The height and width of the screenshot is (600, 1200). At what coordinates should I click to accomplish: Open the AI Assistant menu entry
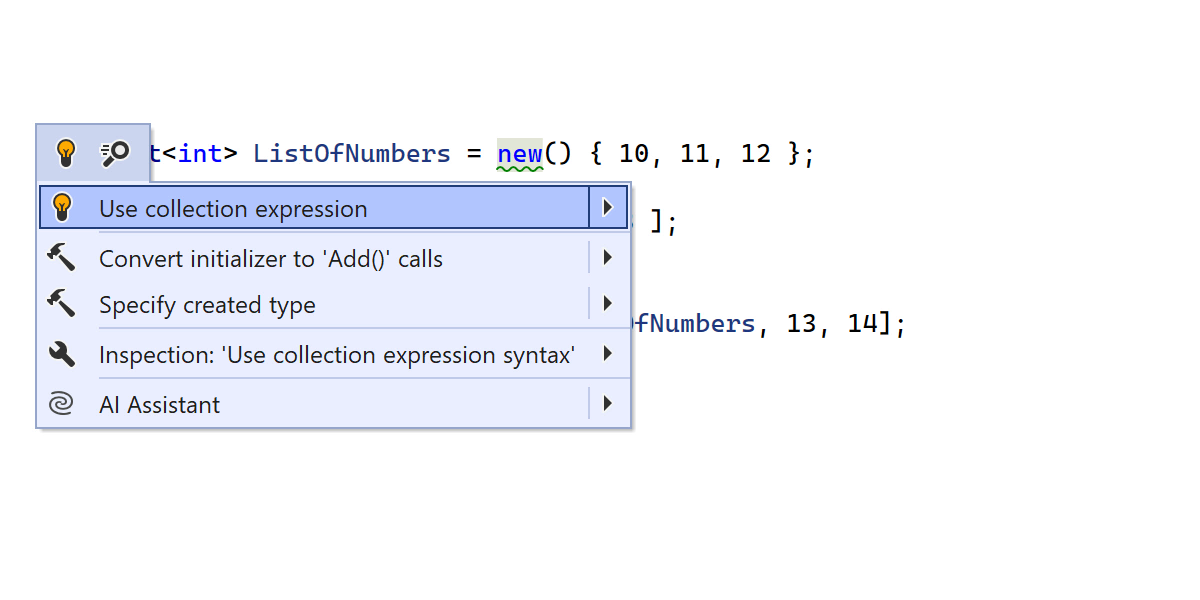point(159,405)
